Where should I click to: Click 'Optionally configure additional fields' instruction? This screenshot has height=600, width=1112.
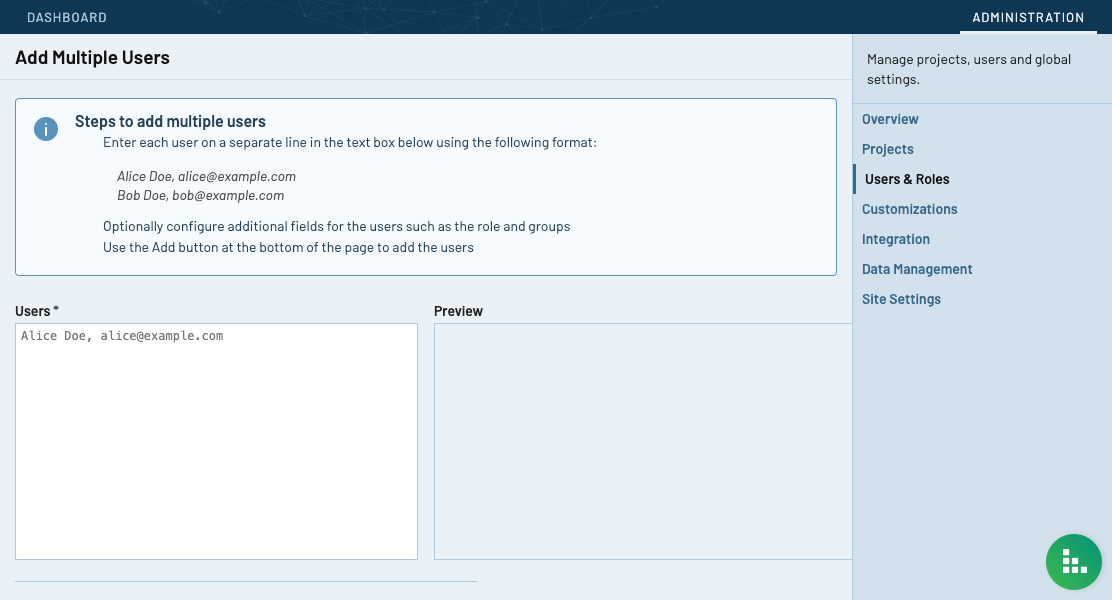336,226
